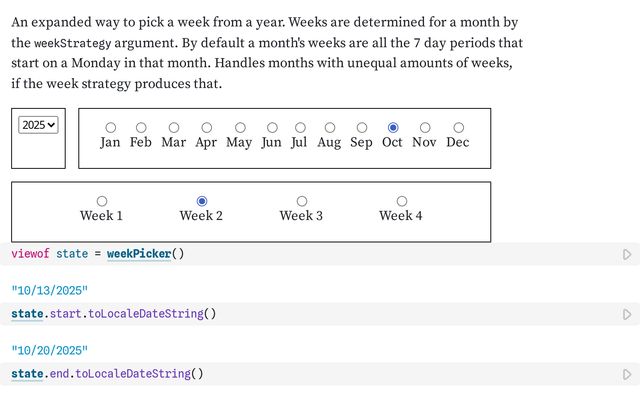Screen dimensions: 640x400
Task: Pick the Apr radio option
Action: pos(206,128)
